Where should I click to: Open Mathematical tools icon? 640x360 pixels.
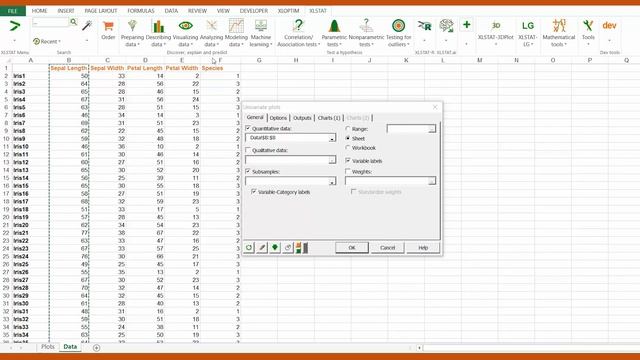tap(559, 26)
